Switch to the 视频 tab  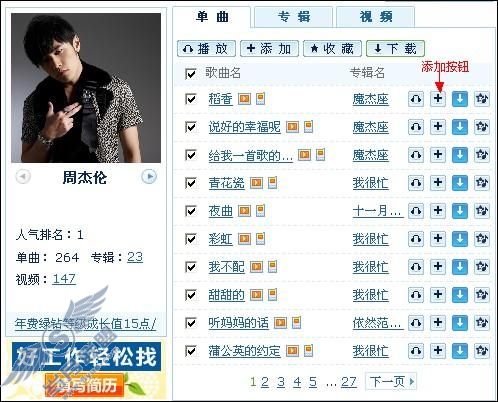(376, 17)
